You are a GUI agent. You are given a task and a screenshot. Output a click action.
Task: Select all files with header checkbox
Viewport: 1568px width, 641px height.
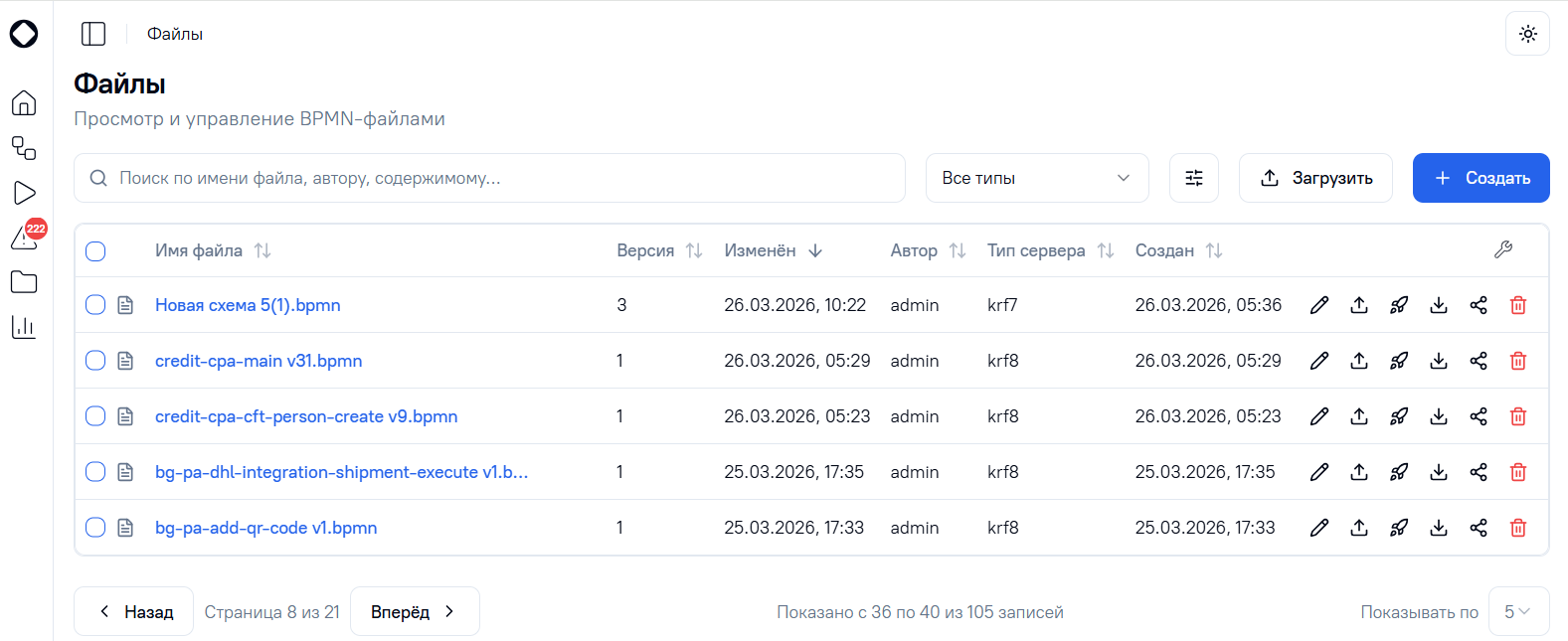pyautogui.click(x=95, y=251)
